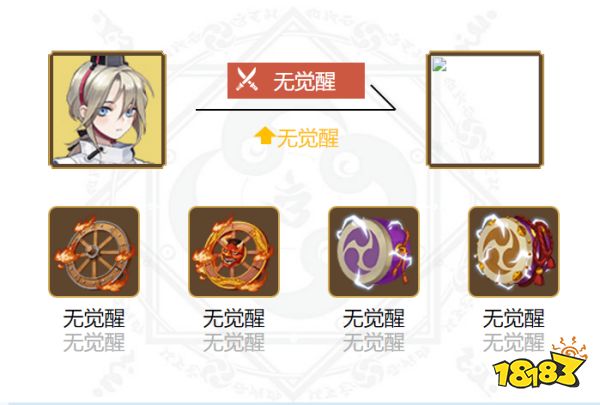Click black 无觉醒 label under wooden wheel
Screen dimensions: 600x405
94,318
